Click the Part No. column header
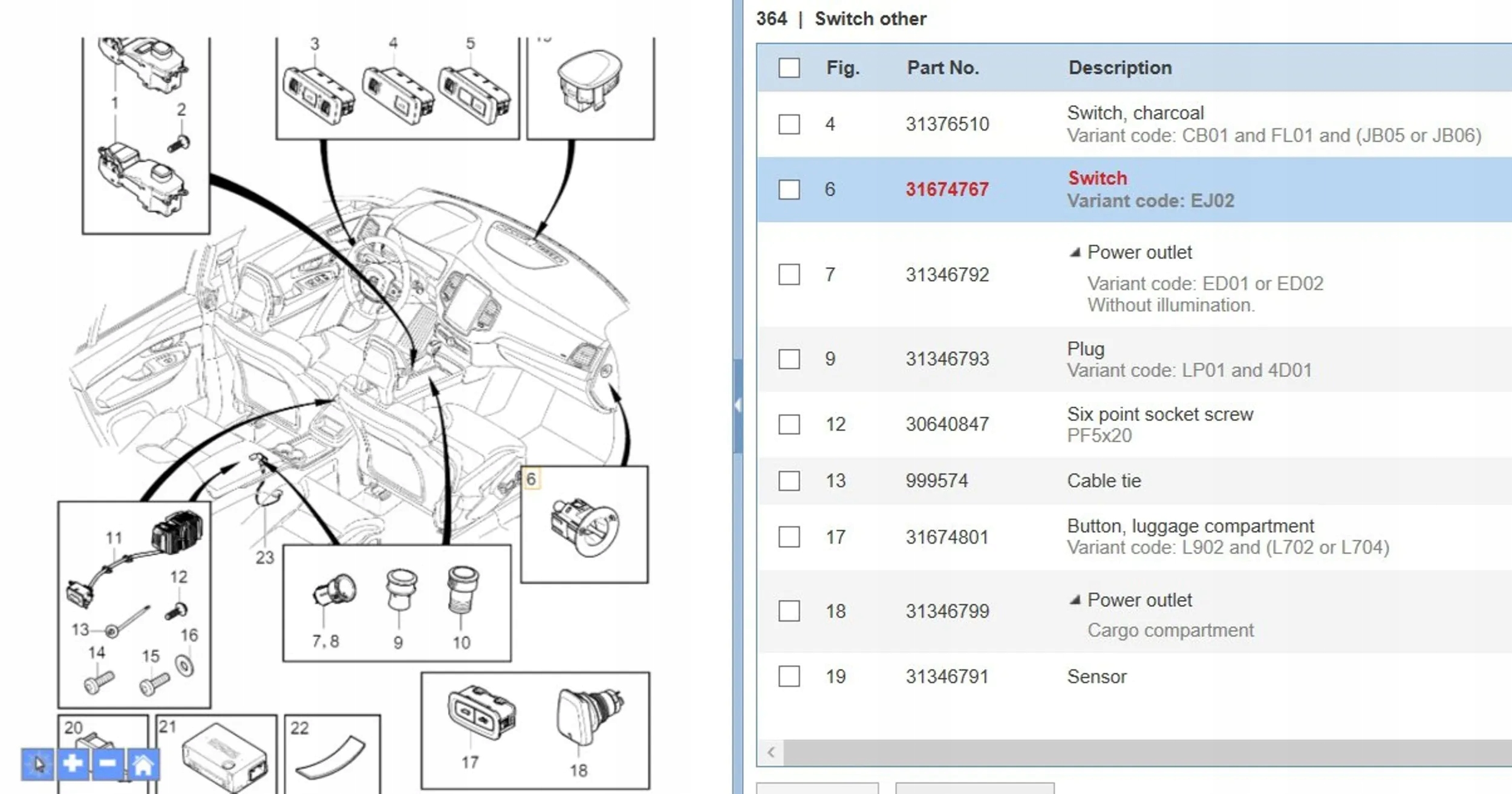 [942, 68]
